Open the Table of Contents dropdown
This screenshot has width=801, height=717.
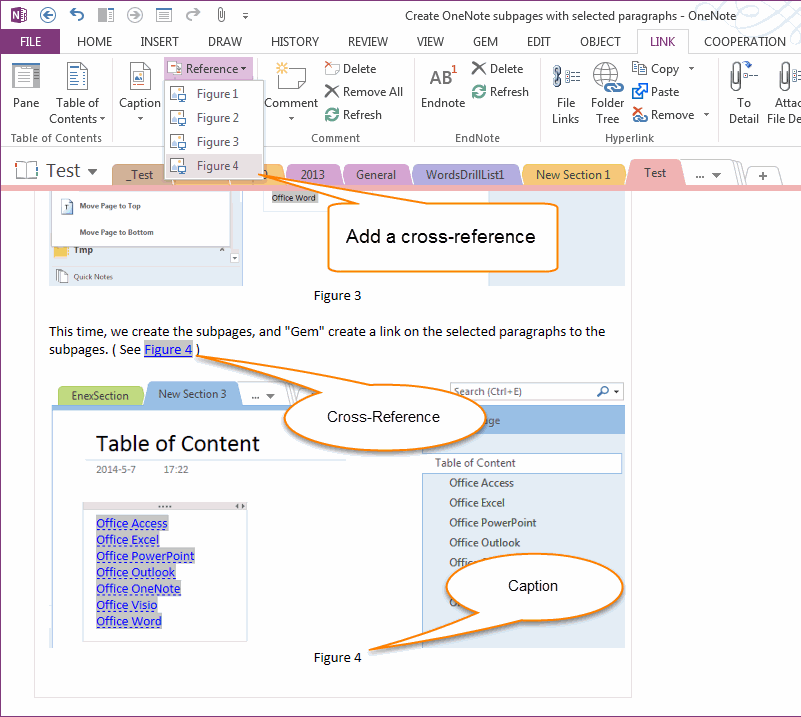(77, 93)
